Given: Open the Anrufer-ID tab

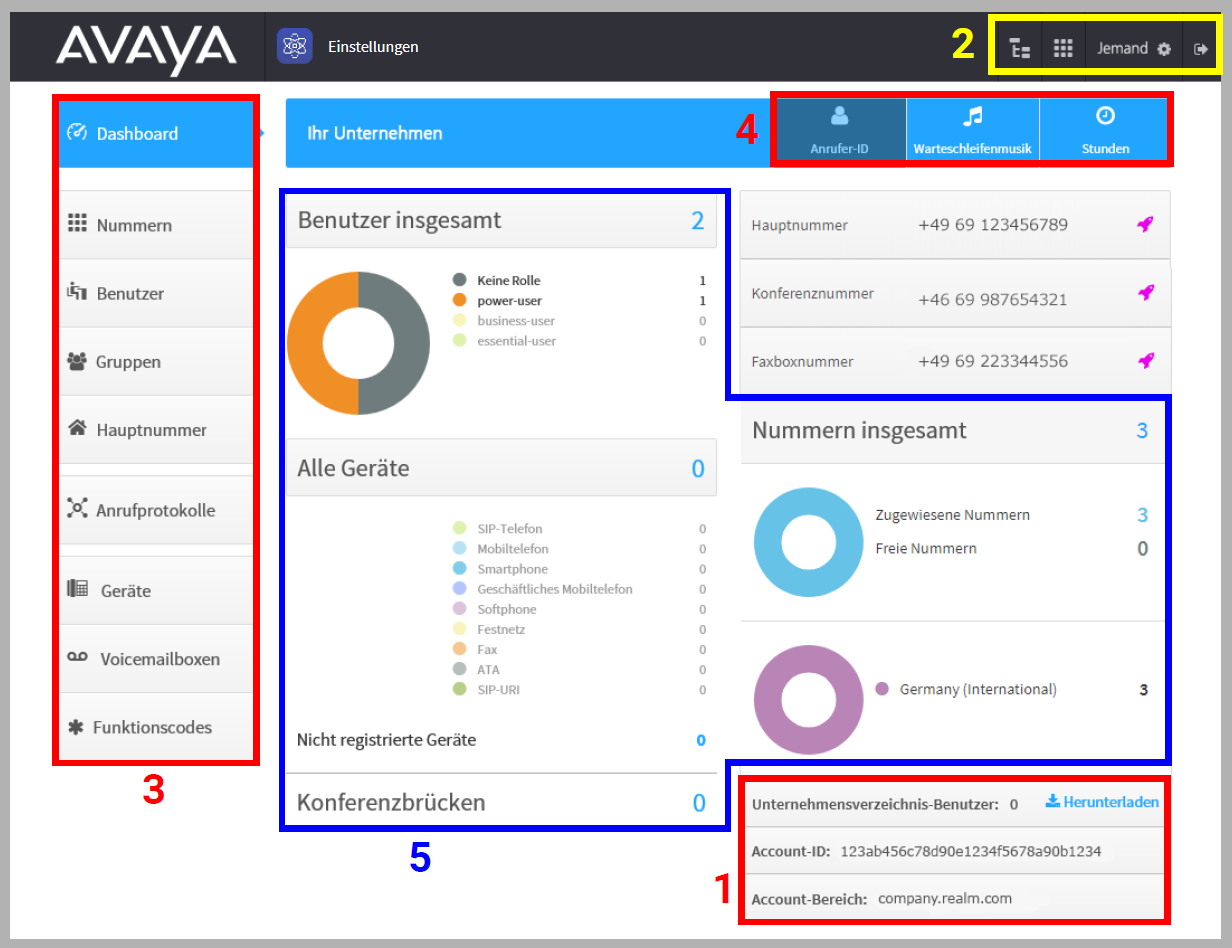Looking at the screenshot, I should click(839, 131).
